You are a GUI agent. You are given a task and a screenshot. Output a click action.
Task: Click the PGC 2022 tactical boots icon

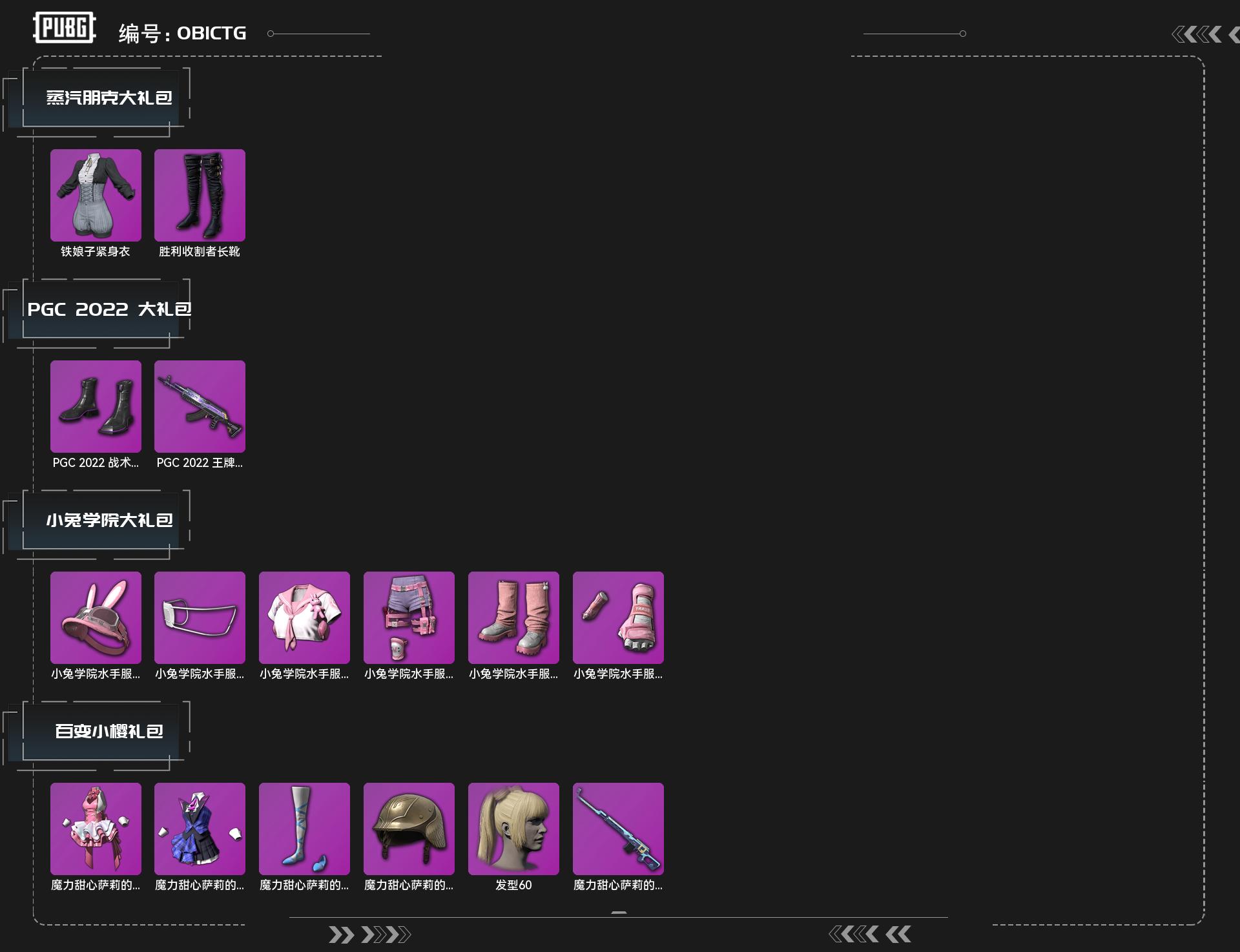[x=96, y=406]
